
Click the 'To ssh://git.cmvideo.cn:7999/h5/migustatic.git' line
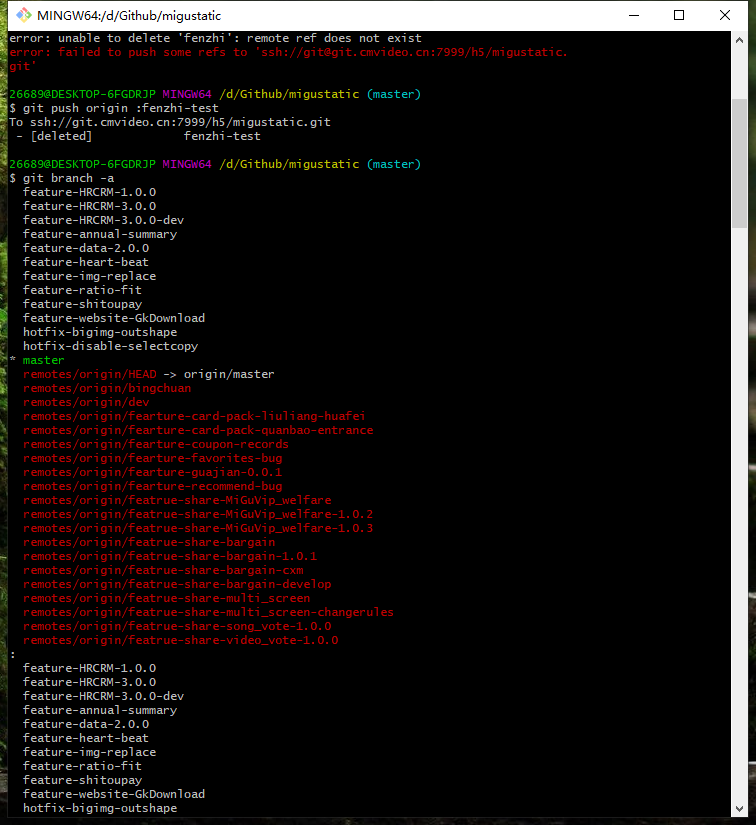tap(170, 122)
